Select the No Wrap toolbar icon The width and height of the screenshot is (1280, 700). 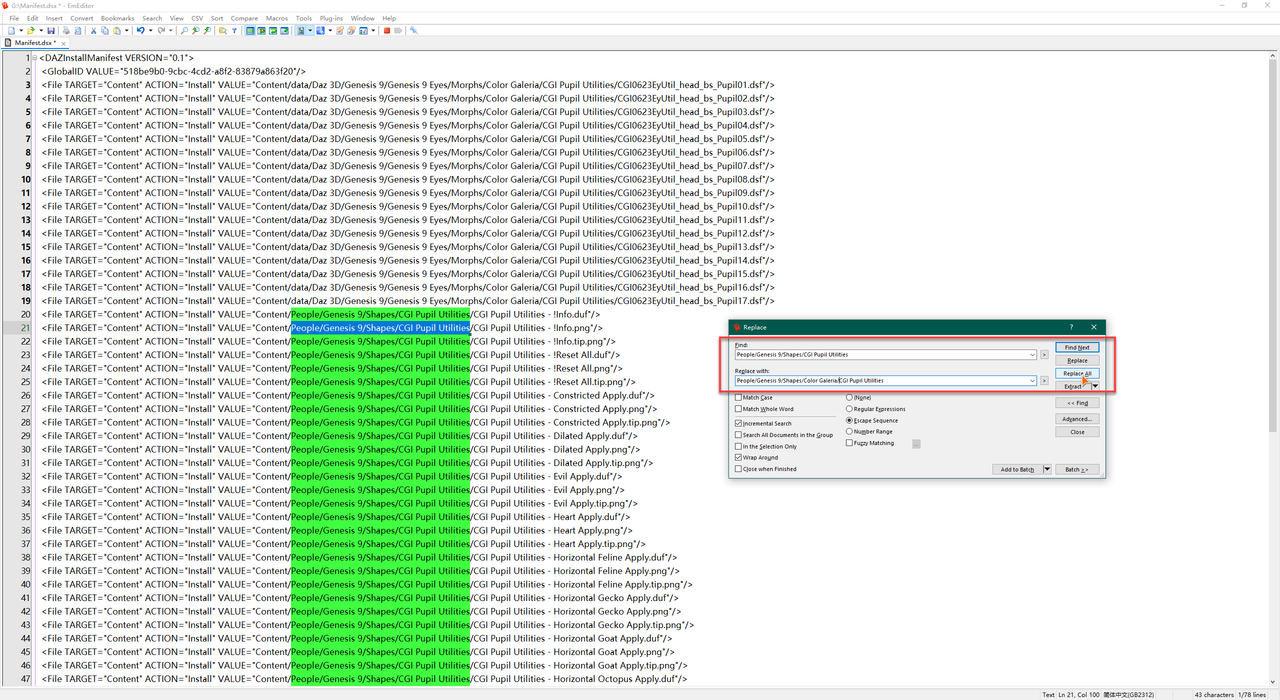click(x=250, y=31)
